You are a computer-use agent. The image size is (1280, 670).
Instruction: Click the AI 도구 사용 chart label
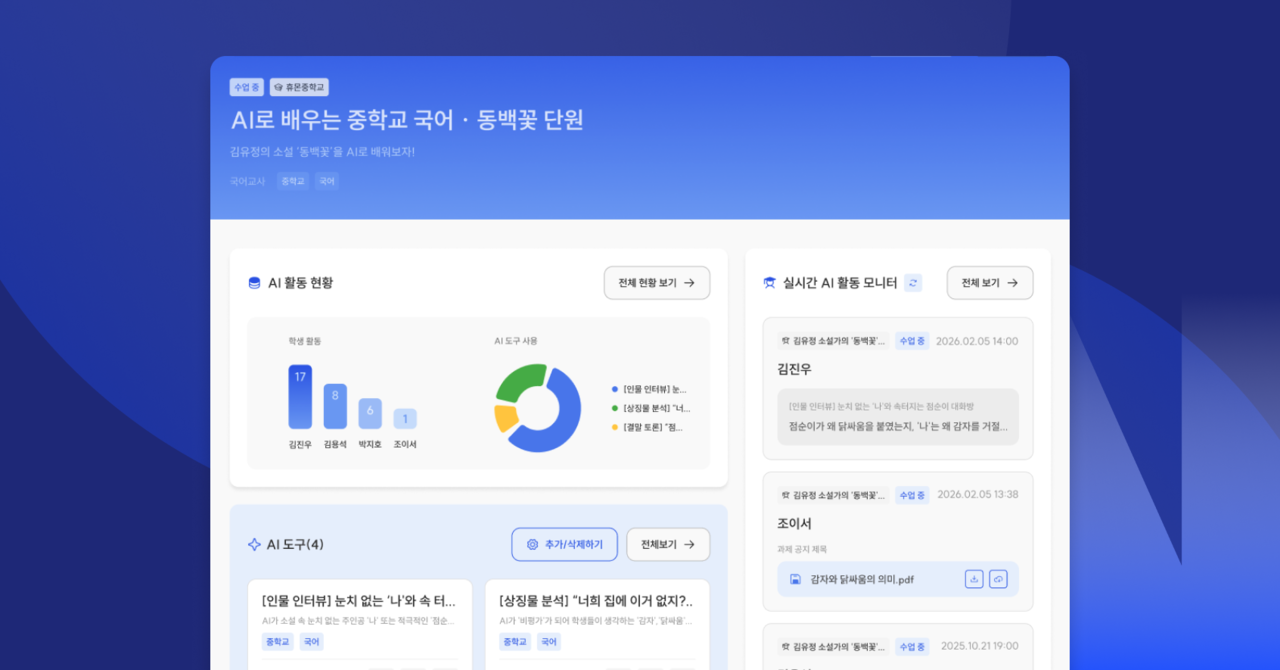pos(516,341)
